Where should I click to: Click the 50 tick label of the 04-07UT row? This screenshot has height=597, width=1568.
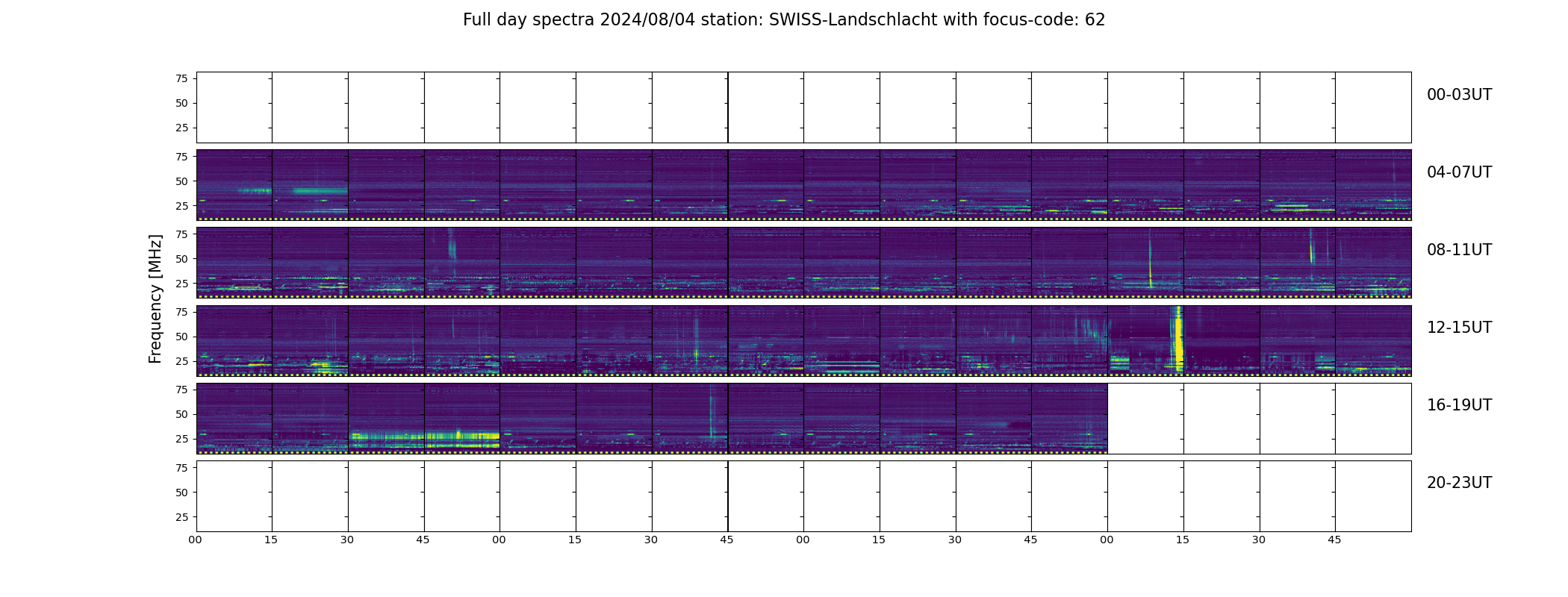(x=181, y=181)
